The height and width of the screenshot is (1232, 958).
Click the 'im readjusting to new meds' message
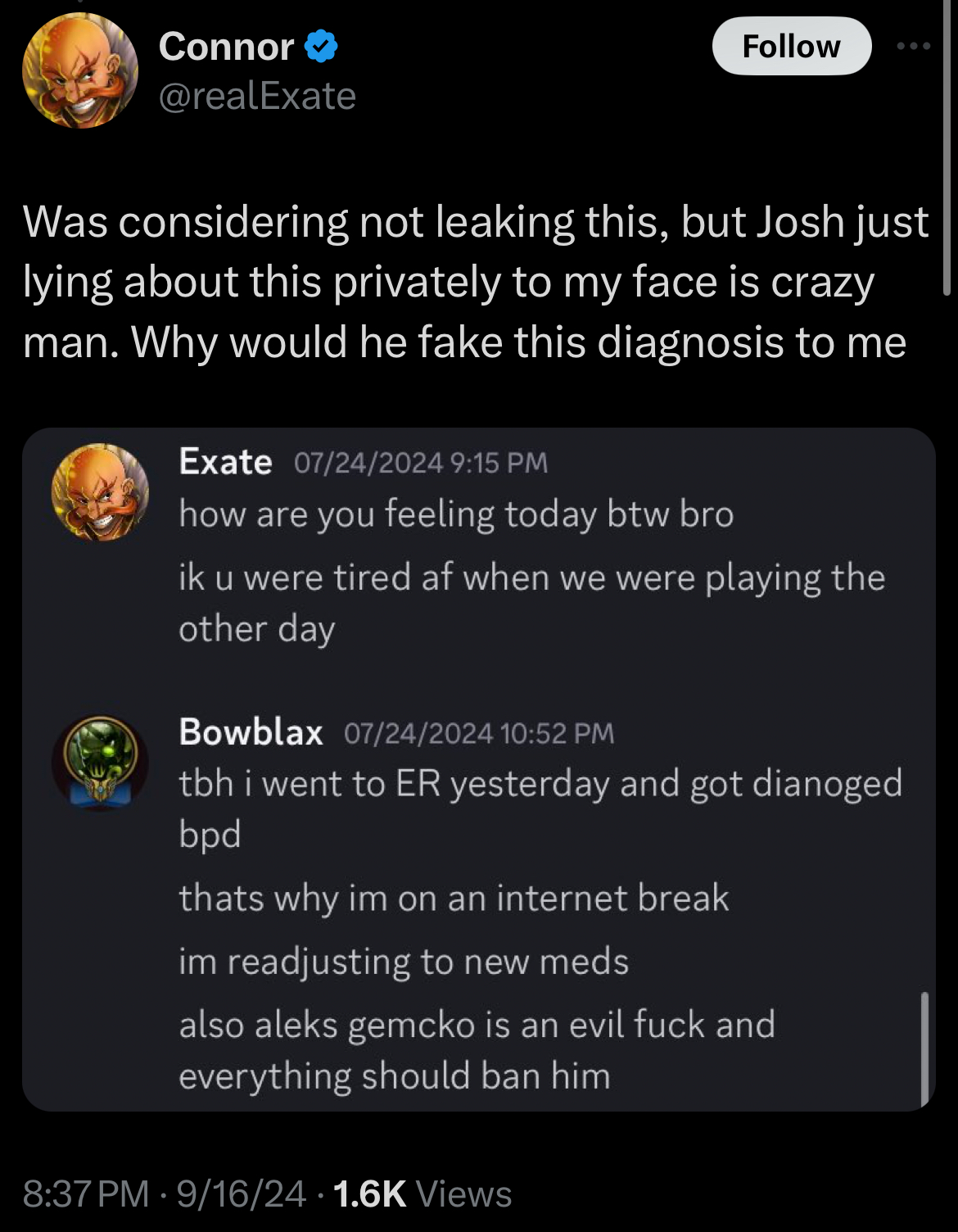click(x=404, y=962)
